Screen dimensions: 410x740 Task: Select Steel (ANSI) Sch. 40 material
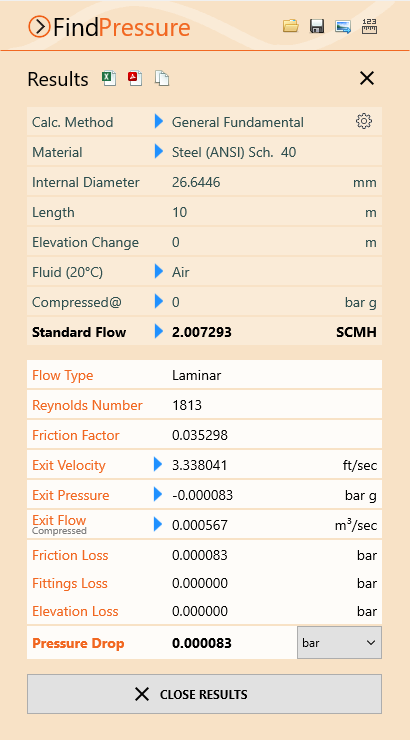pyautogui.click(x=234, y=152)
